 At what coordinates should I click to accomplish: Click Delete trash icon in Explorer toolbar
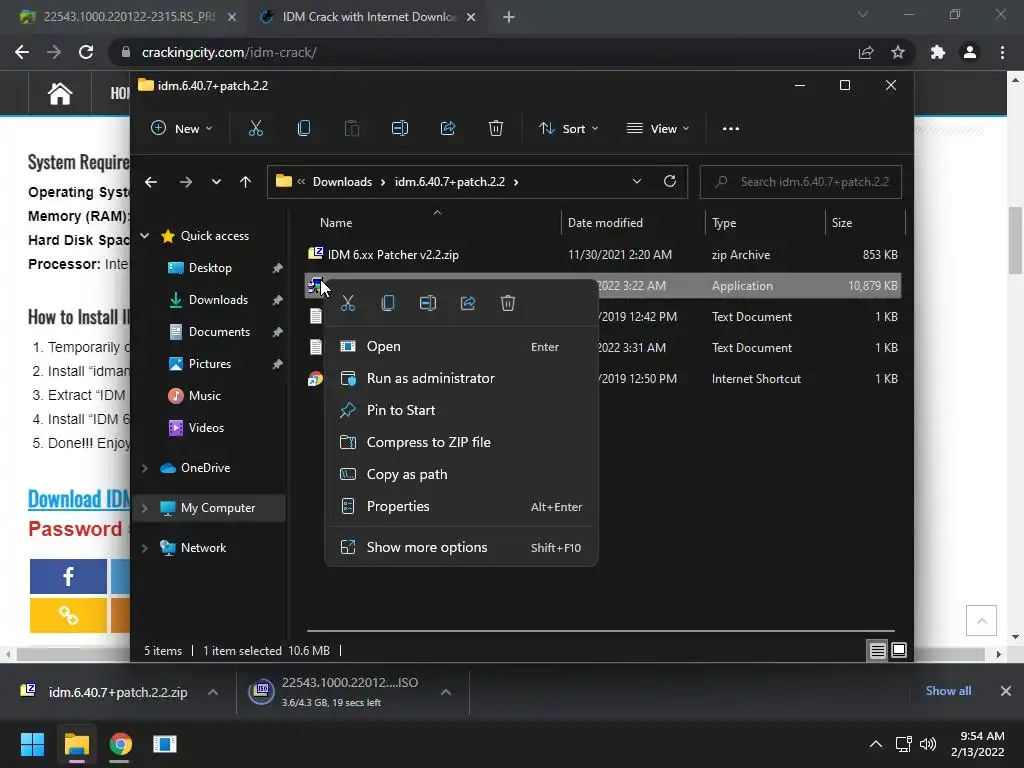coord(496,129)
